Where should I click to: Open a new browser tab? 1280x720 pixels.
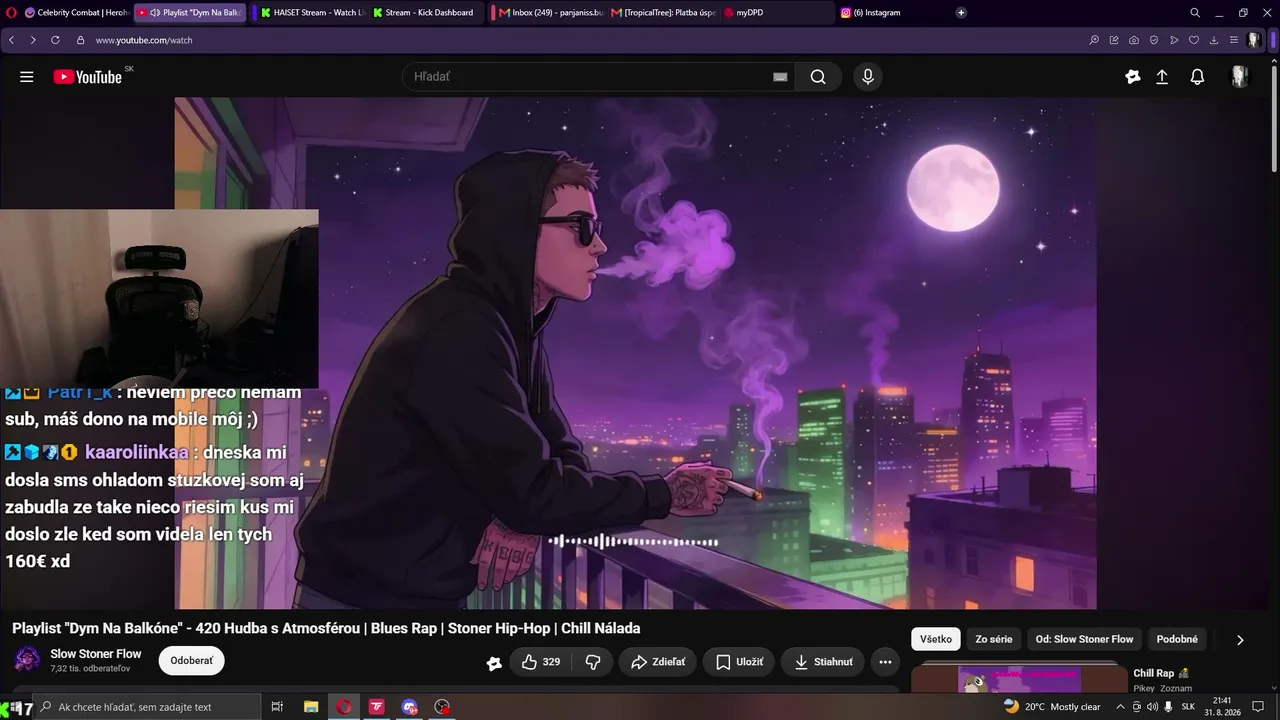point(961,13)
